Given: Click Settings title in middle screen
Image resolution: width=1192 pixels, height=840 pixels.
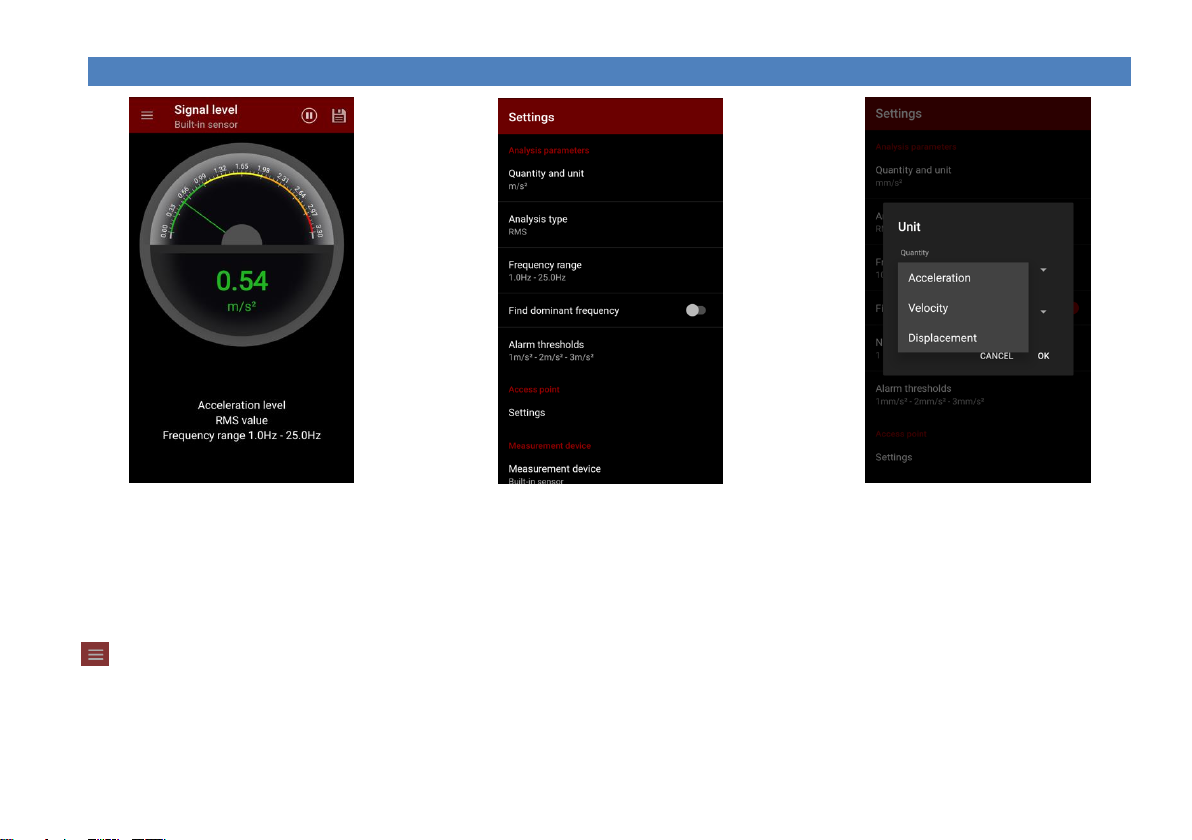Looking at the screenshot, I should point(531,117).
